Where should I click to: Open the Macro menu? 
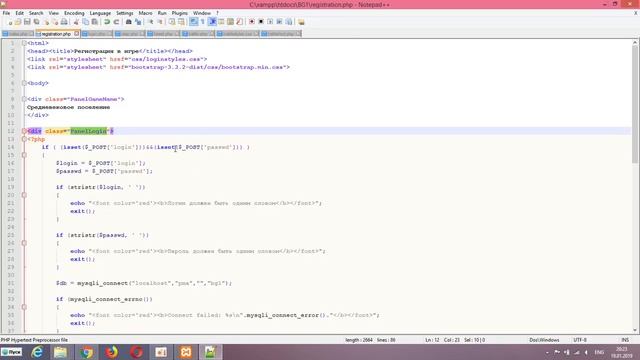click(145, 13)
